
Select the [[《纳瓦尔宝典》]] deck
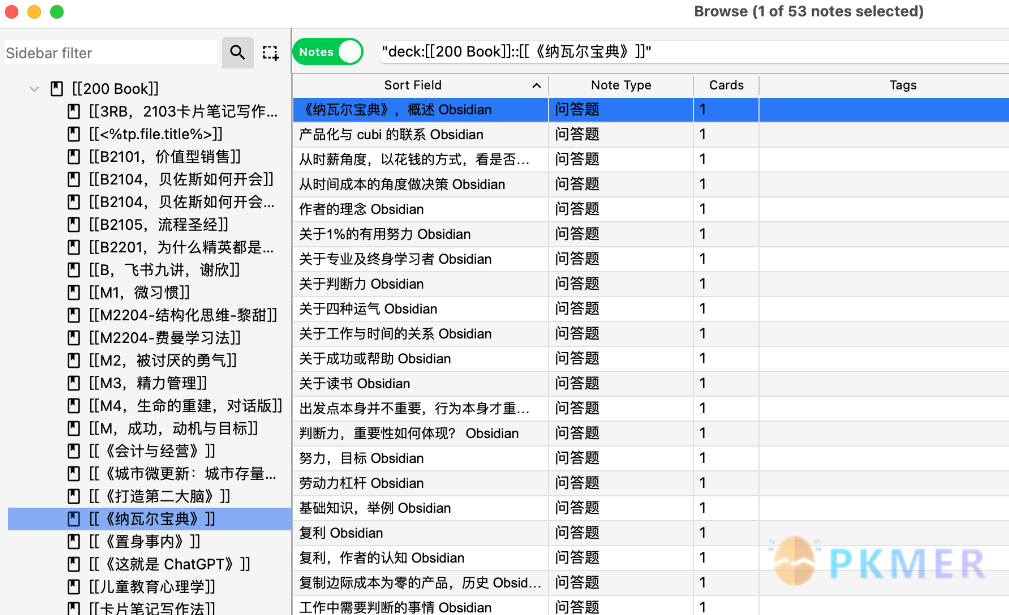pos(152,519)
